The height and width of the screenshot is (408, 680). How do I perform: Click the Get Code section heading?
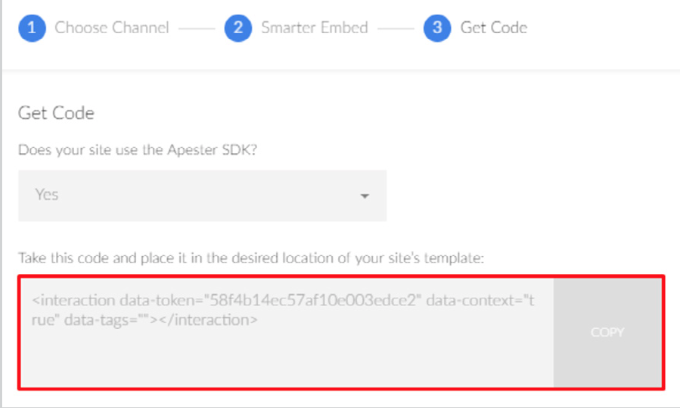56,113
